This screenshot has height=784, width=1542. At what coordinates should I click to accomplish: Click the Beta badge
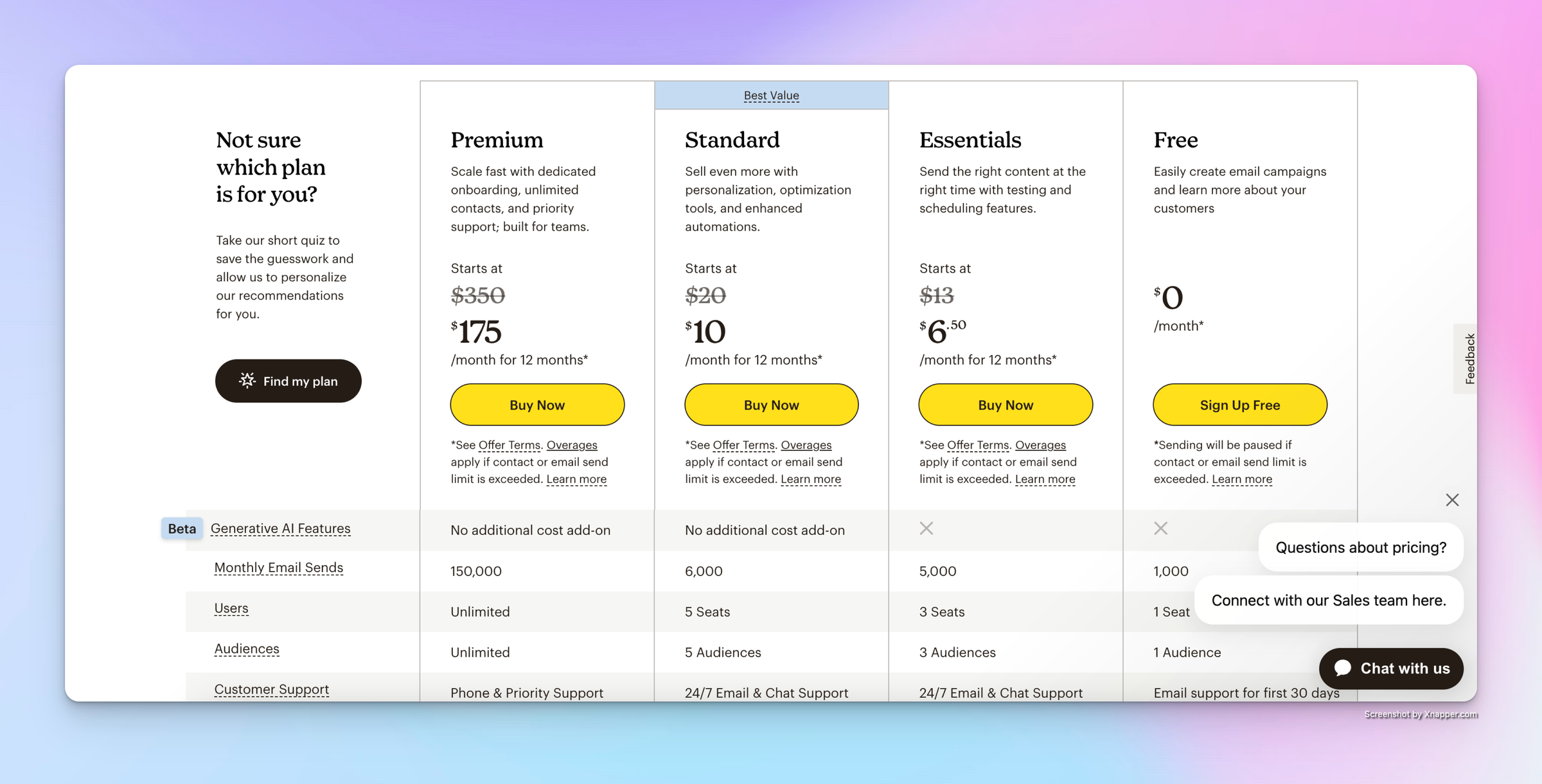coord(182,528)
